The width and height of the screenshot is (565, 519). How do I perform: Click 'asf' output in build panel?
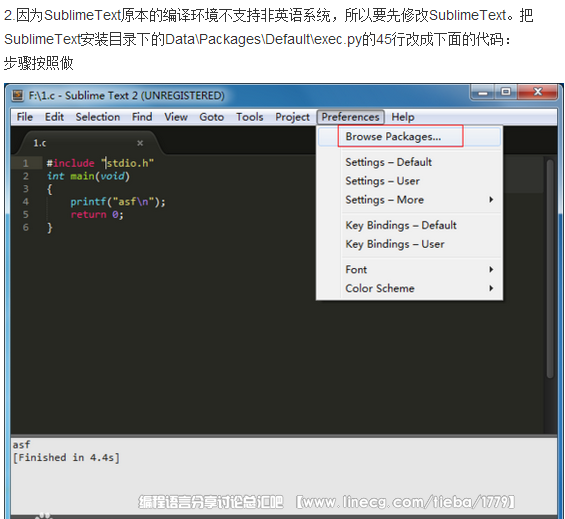click(x=21, y=445)
